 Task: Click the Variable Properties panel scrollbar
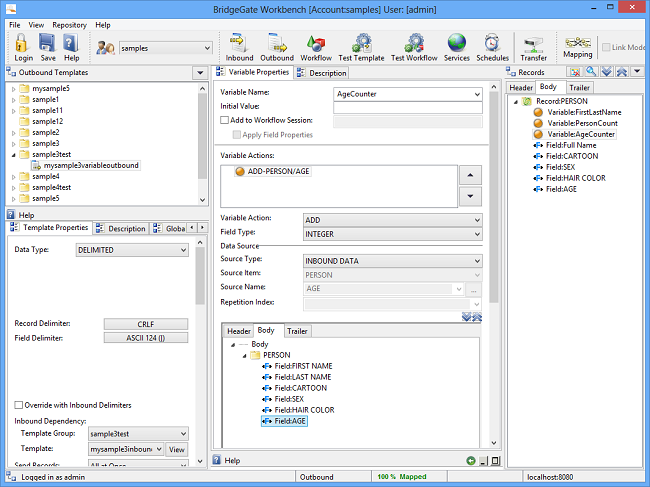494,197
